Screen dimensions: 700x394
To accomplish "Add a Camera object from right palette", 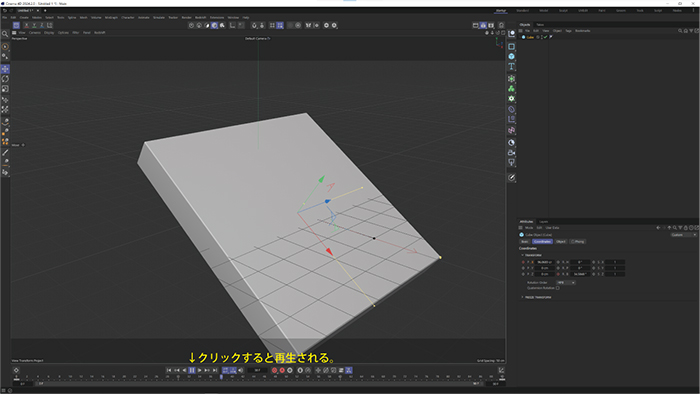I will (512, 153).
